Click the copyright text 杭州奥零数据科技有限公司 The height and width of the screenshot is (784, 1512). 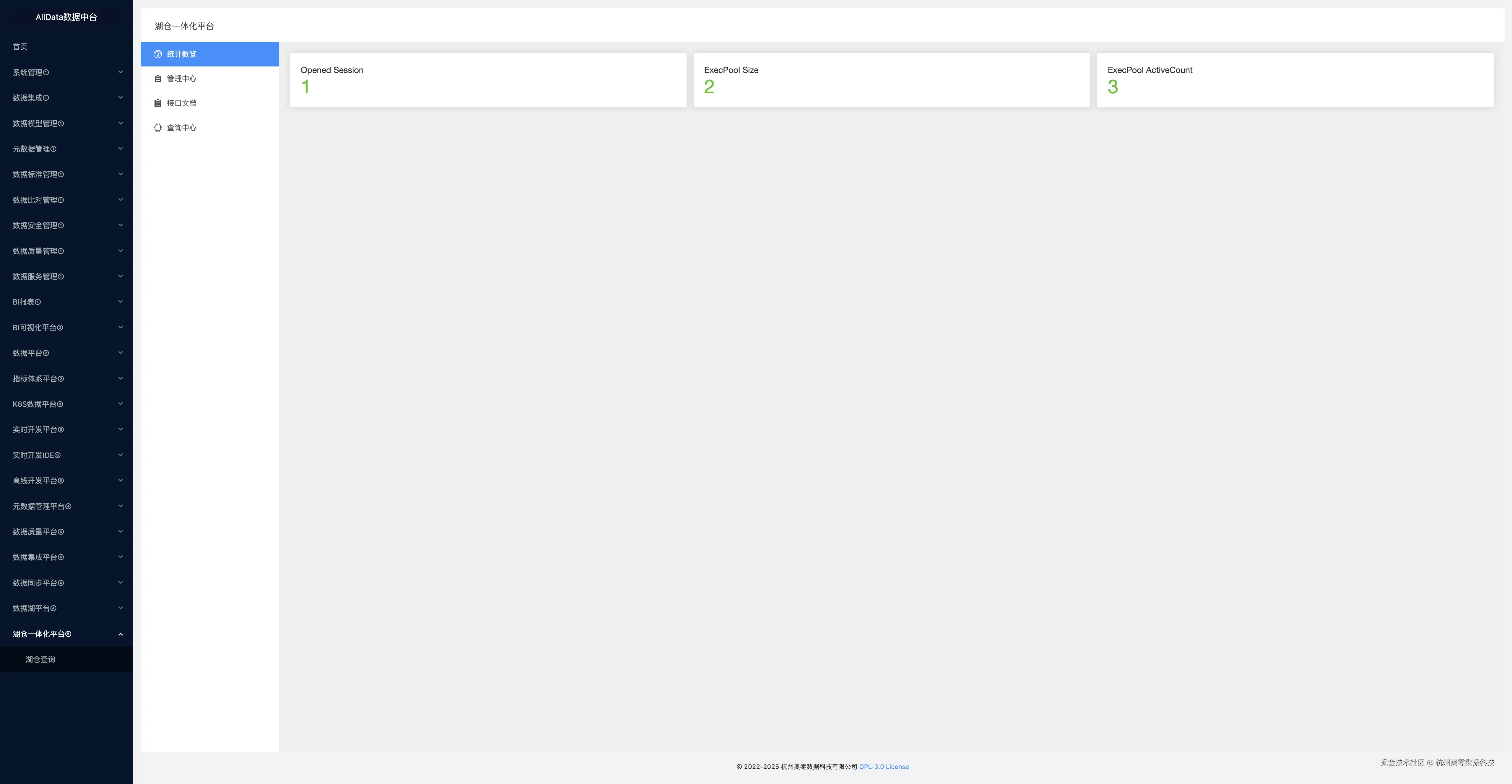819,766
